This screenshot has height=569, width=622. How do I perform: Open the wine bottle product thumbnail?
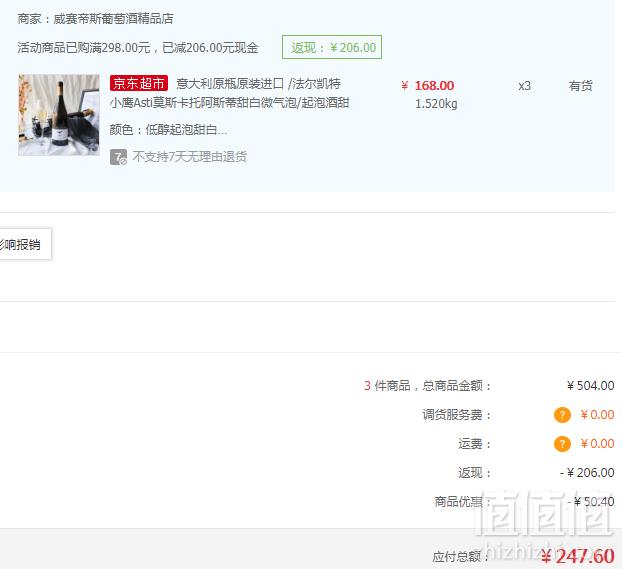[59, 115]
